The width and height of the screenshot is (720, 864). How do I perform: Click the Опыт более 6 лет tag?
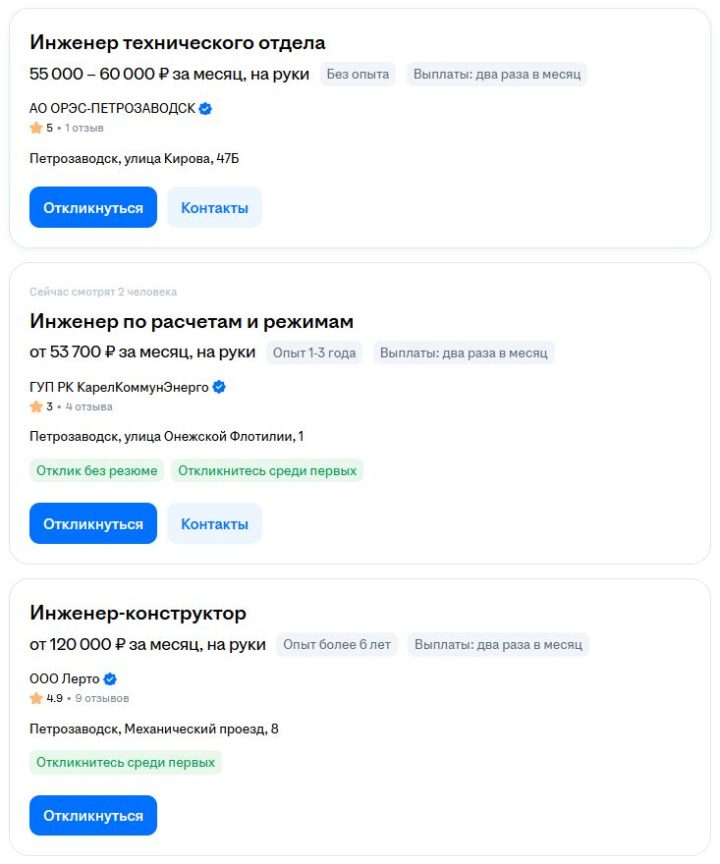(337, 644)
